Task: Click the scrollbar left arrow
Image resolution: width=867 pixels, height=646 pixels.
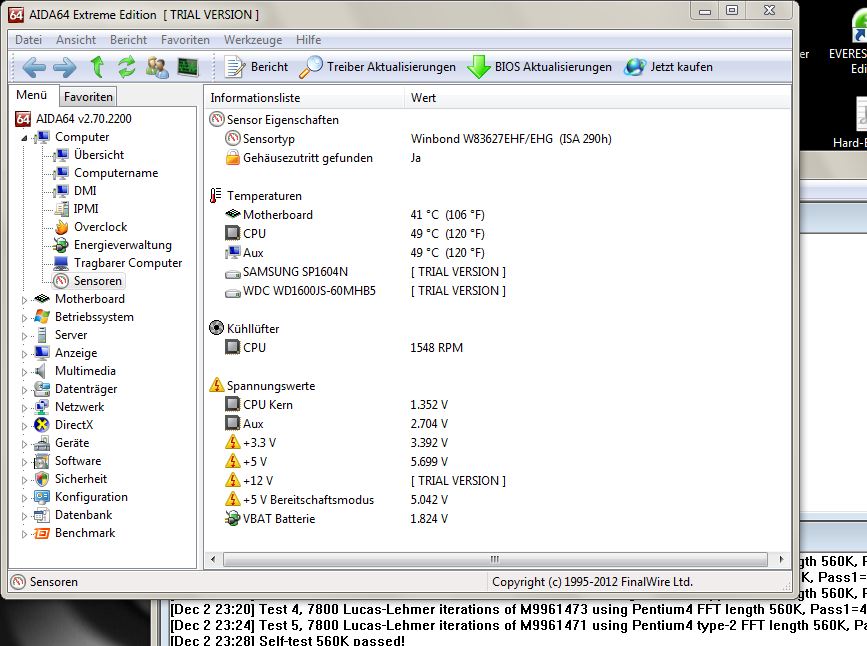Action: (213, 559)
